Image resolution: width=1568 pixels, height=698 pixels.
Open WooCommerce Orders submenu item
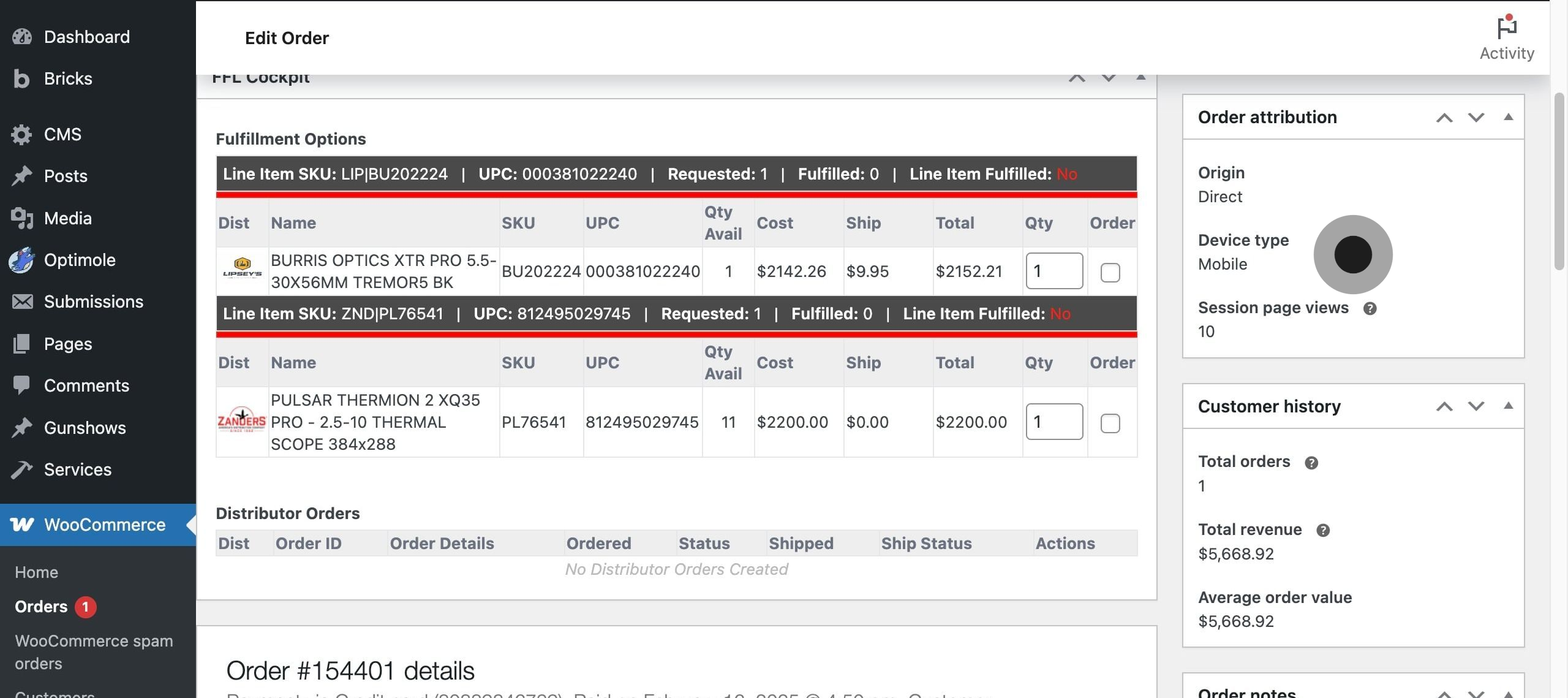pyautogui.click(x=41, y=607)
